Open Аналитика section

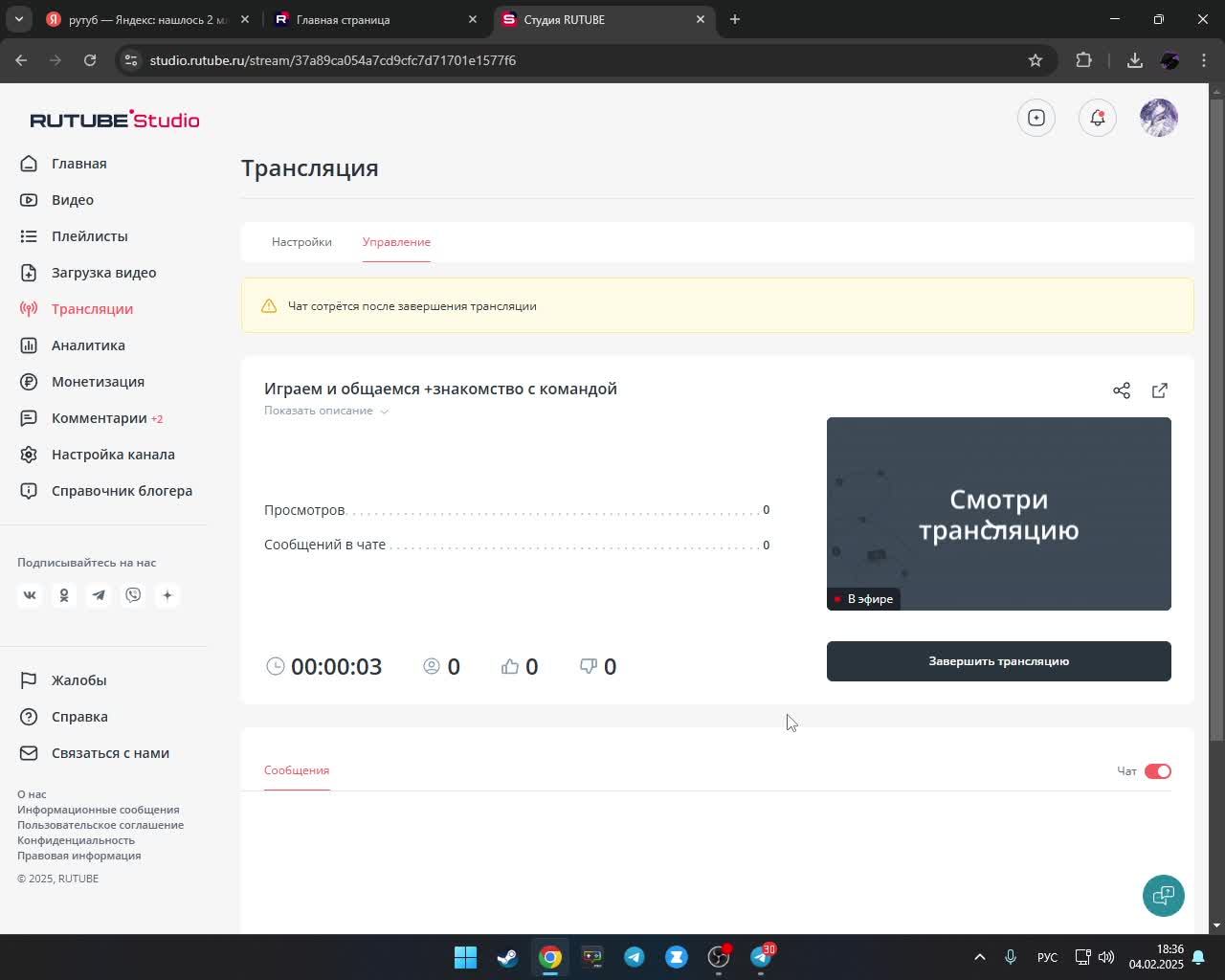click(x=89, y=345)
